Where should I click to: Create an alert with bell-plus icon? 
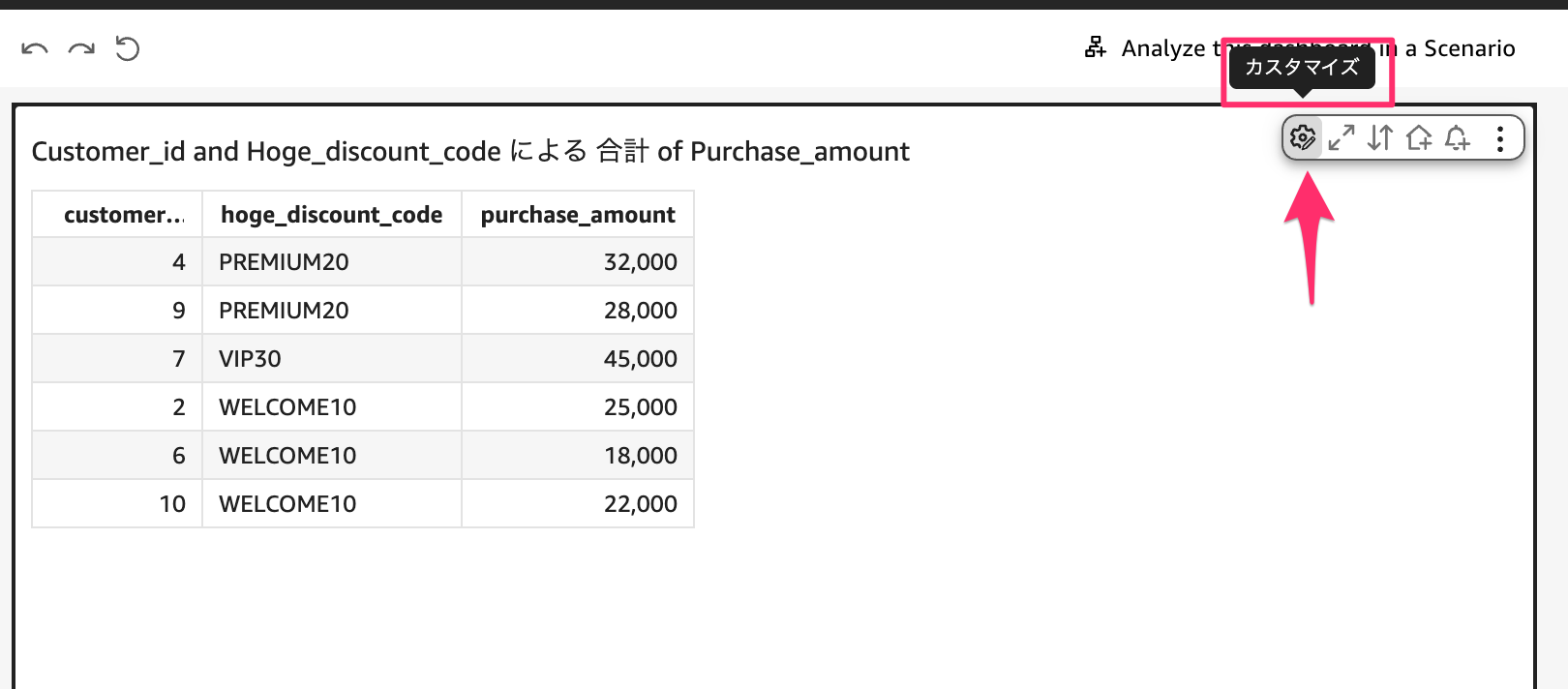(x=1458, y=138)
